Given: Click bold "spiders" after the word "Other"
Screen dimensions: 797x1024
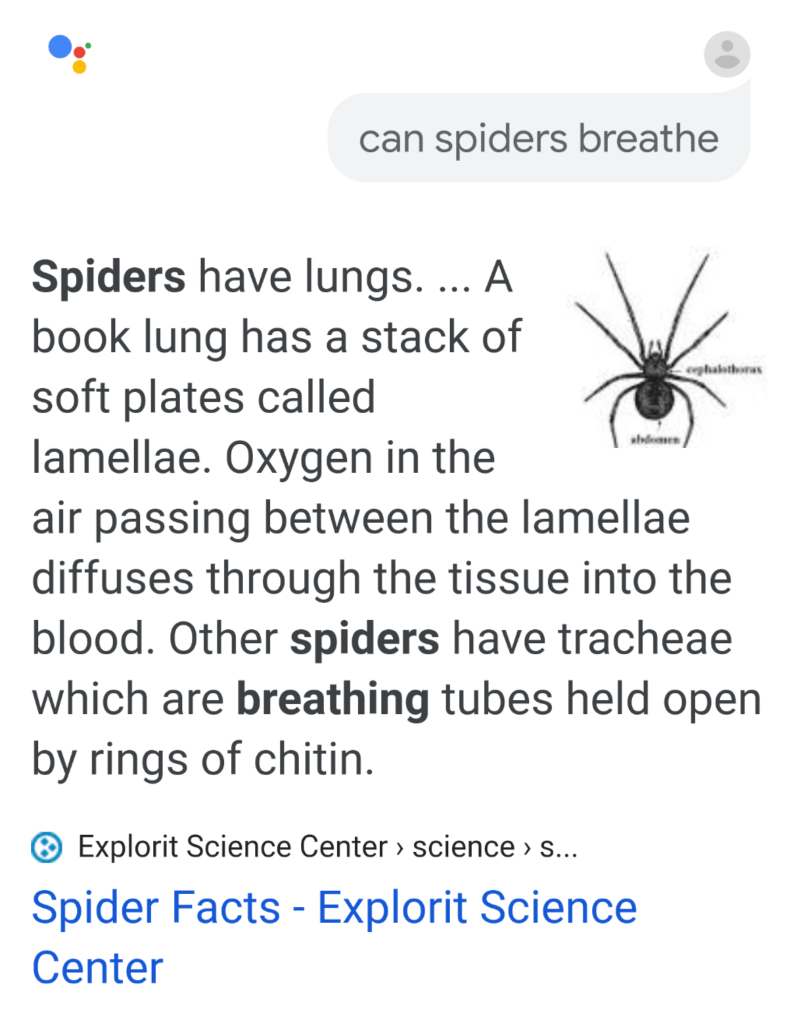Looking at the screenshot, I should click(x=364, y=640).
